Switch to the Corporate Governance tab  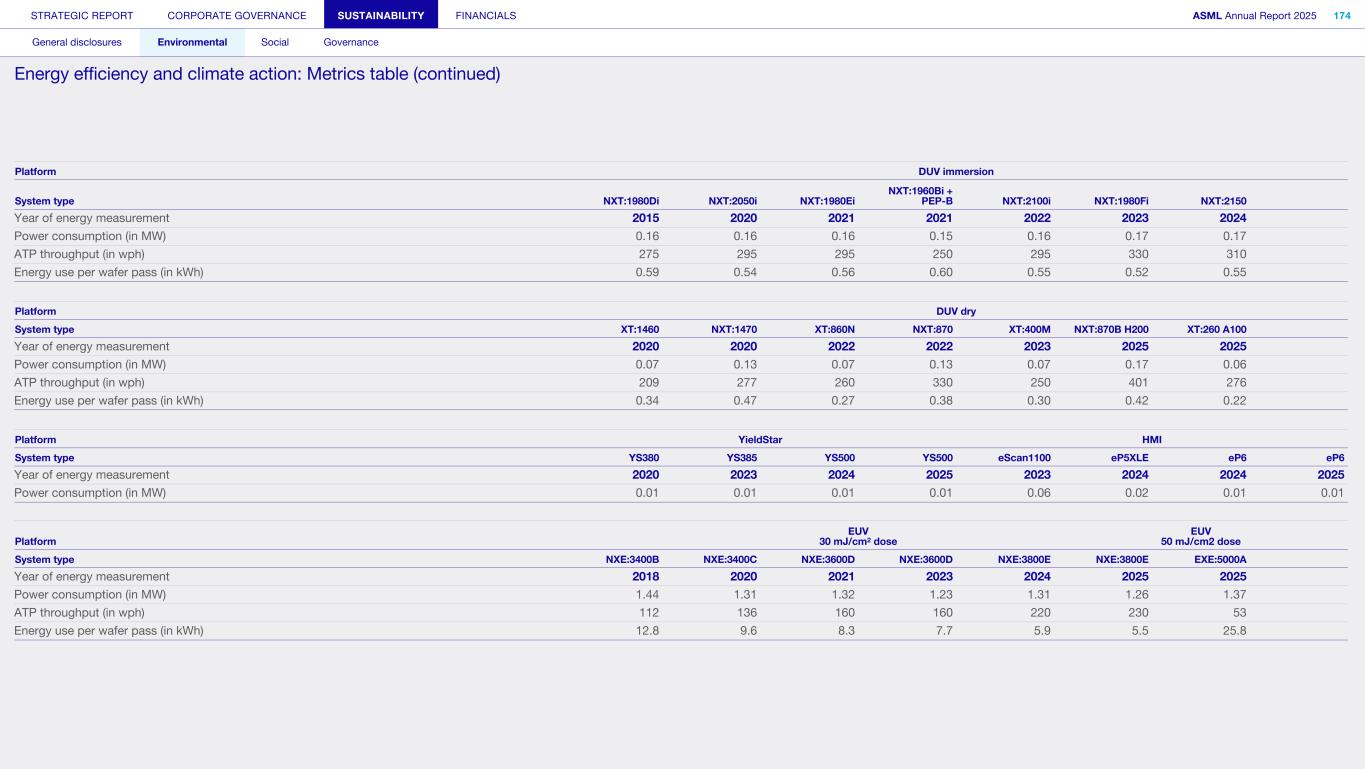pyautogui.click(x=237, y=15)
